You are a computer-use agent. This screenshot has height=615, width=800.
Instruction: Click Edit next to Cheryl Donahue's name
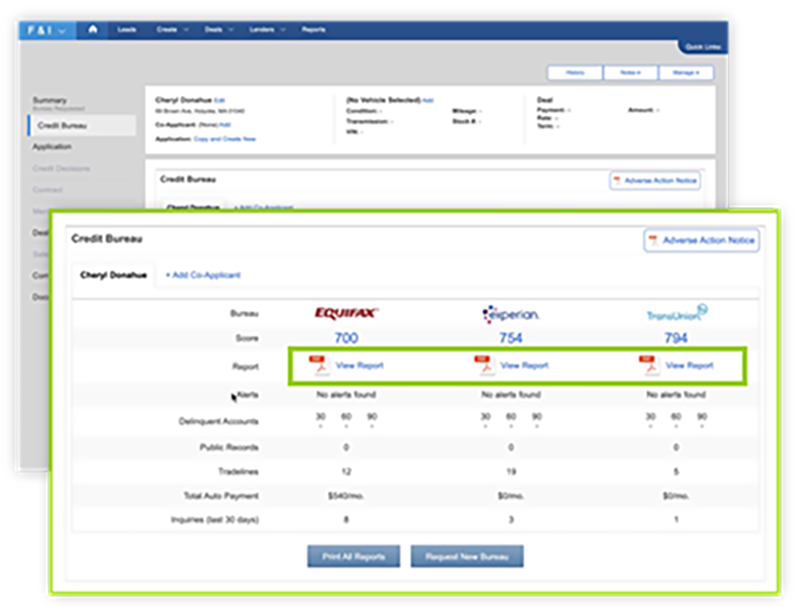click(219, 101)
